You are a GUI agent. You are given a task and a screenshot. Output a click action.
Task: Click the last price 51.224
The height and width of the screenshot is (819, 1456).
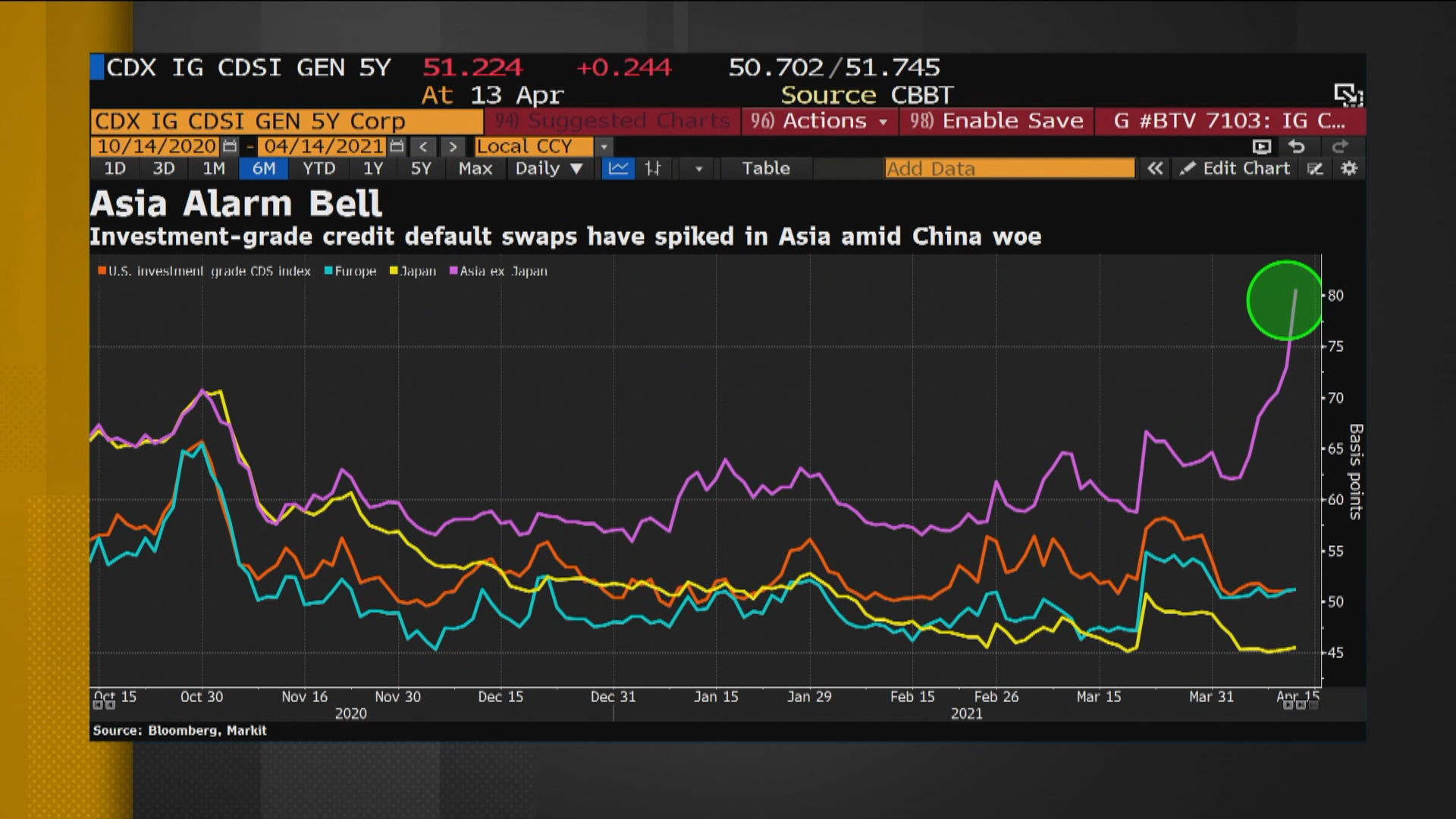pyautogui.click(x=472, y=67)
